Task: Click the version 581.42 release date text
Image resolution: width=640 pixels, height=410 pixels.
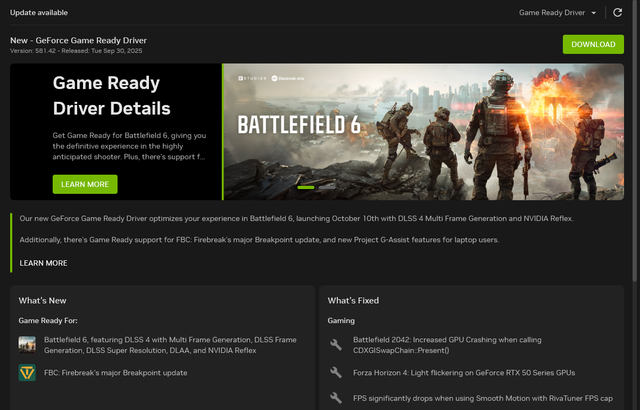Action: tap(76, 51)
